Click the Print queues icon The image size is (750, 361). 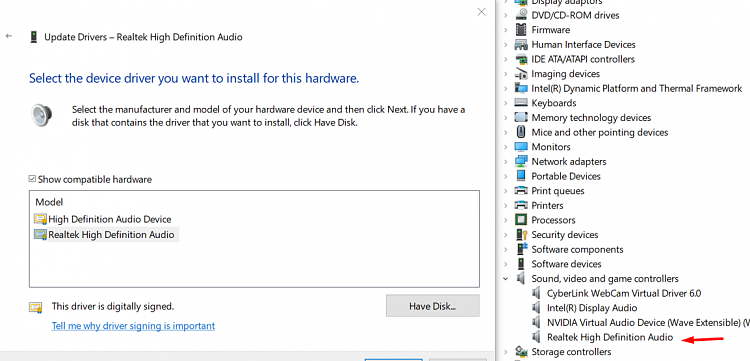521,191
